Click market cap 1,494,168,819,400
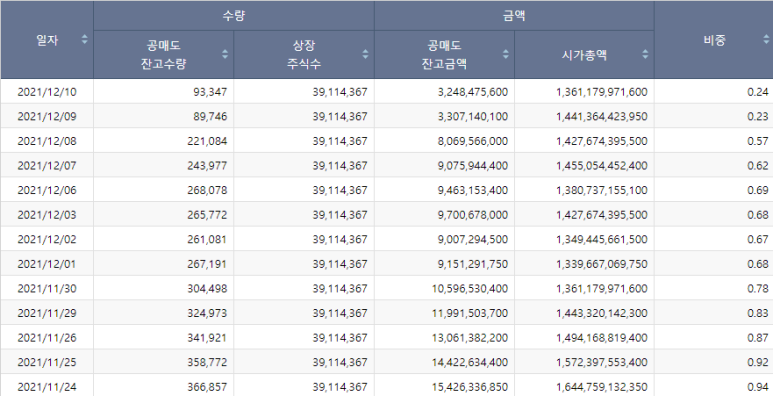773x396 pixels. click(x=602, y=338)
